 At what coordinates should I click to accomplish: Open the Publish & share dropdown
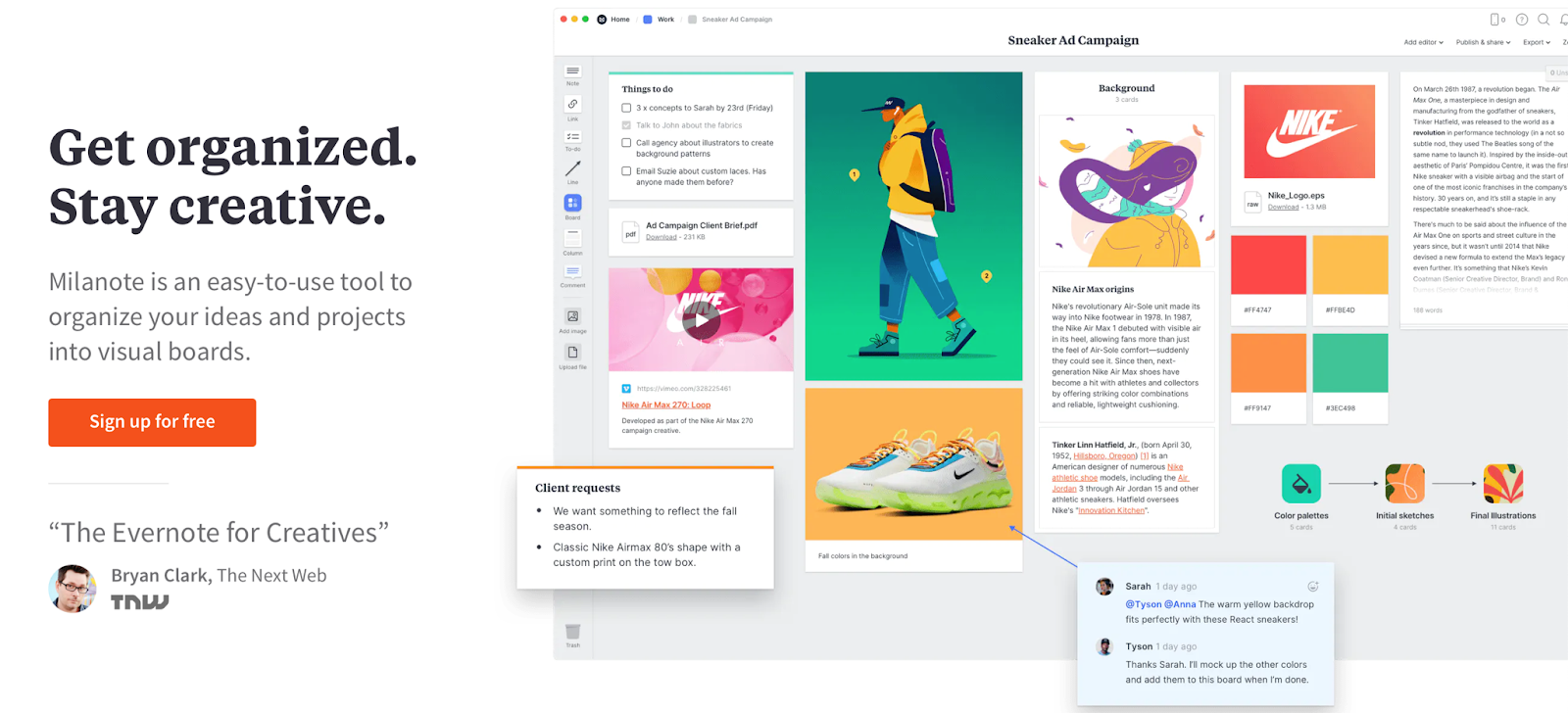point(1483,42)
